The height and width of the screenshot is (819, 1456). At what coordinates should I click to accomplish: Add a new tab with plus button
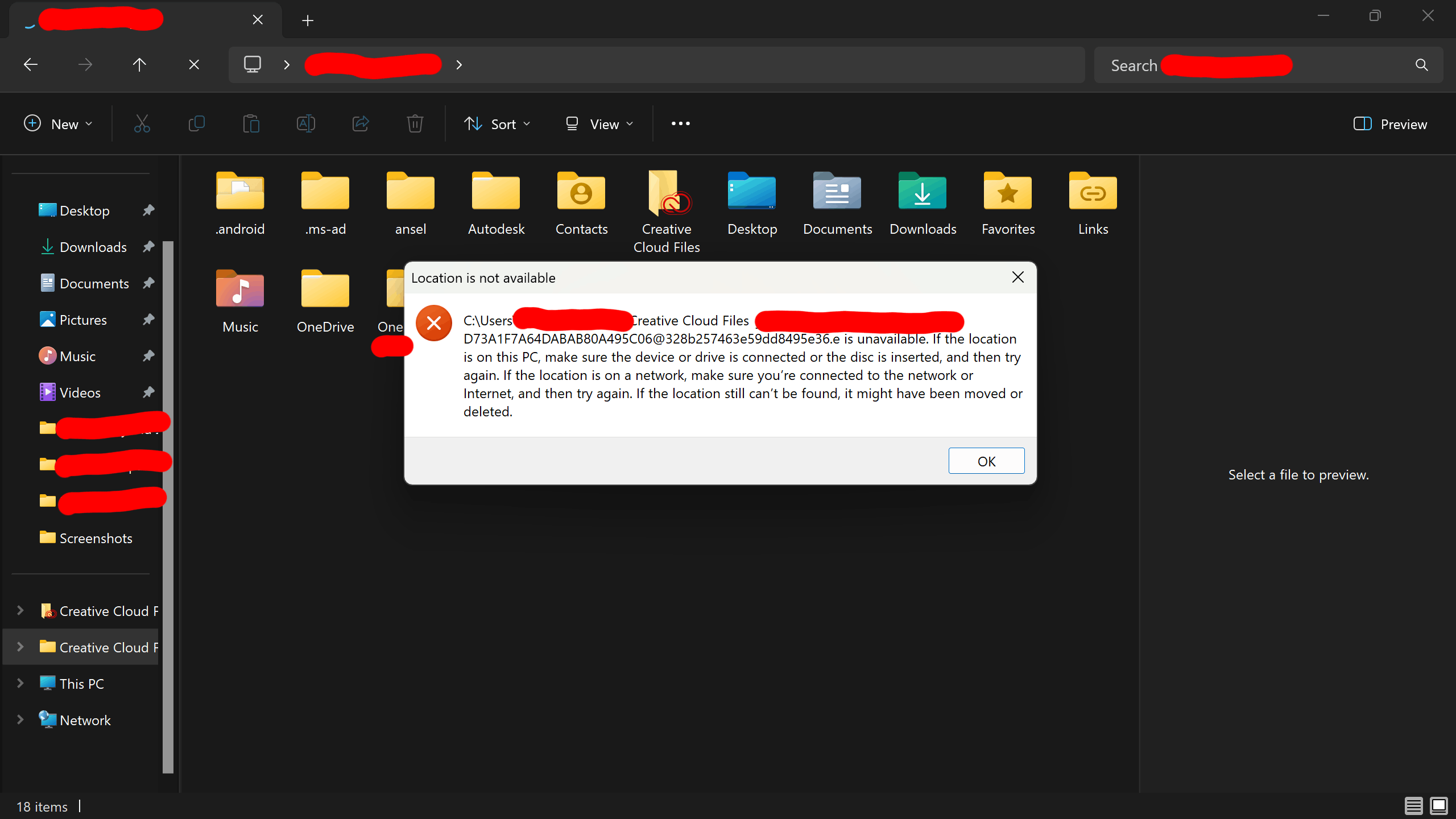[308, 20]
